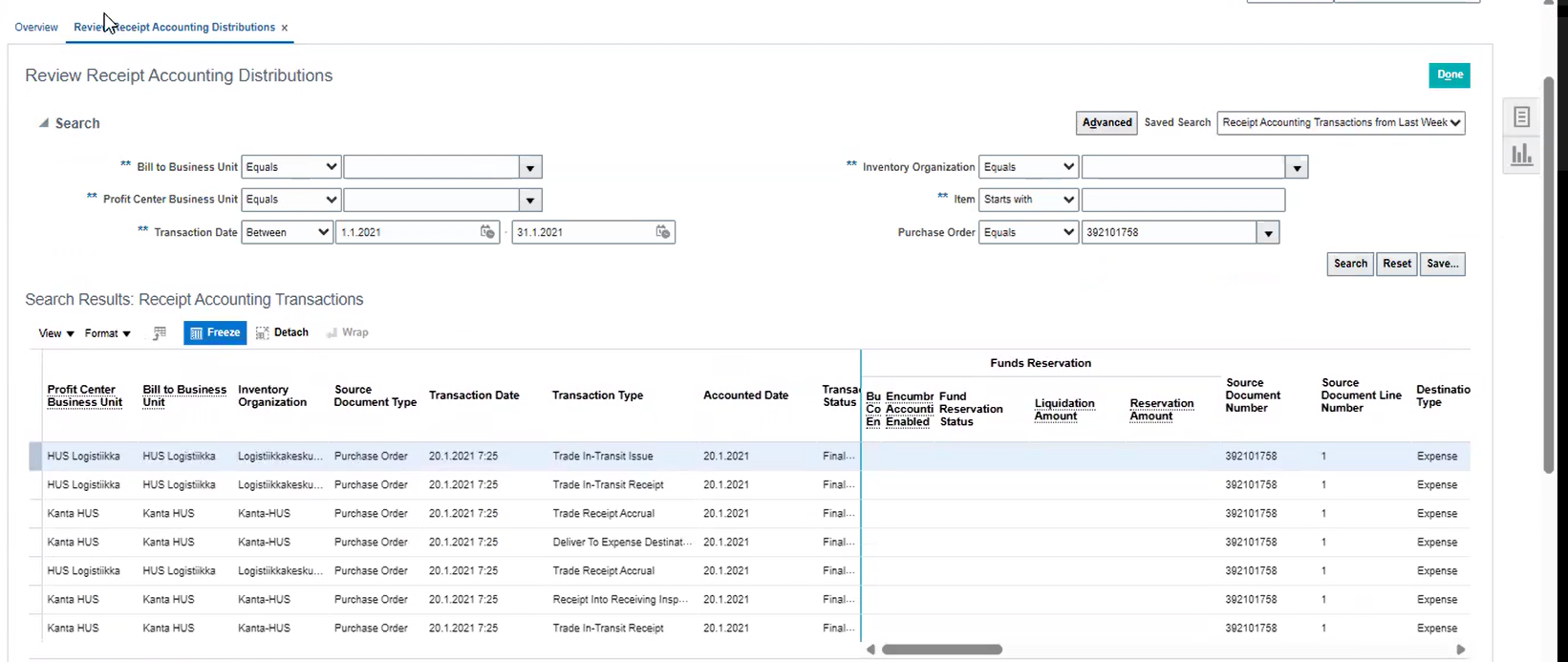This screenshot has width=1568, height=662.
Task: Freeze the selected table column
Action: [215, 332]
